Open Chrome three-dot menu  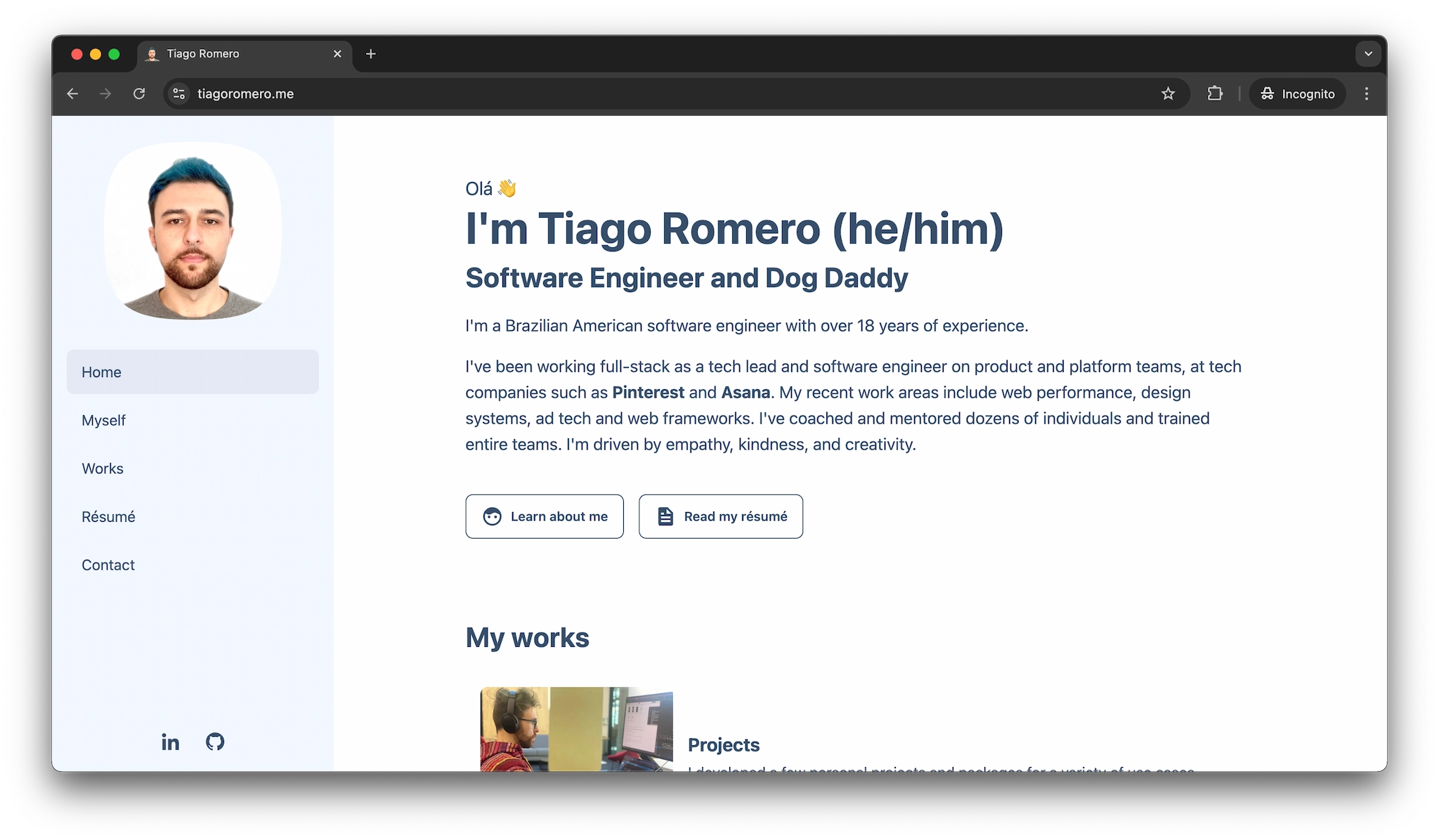tap(1366, 93)
